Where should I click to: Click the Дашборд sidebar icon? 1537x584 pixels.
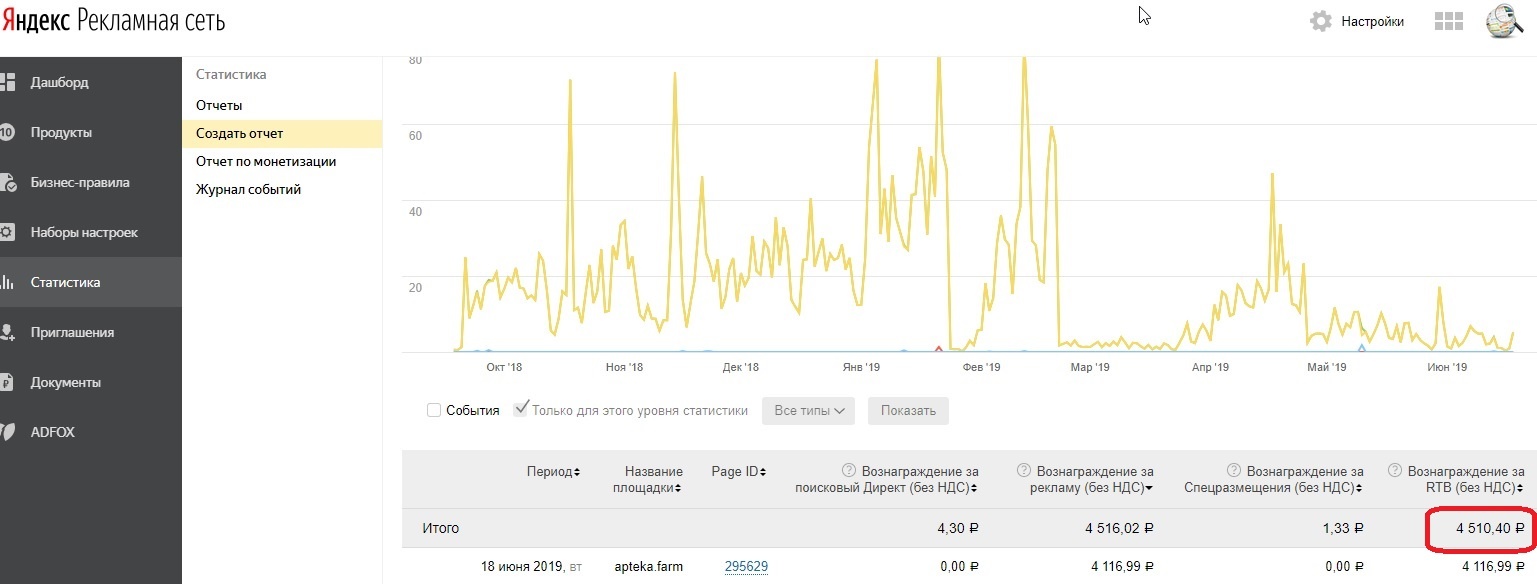coord(7,82)
